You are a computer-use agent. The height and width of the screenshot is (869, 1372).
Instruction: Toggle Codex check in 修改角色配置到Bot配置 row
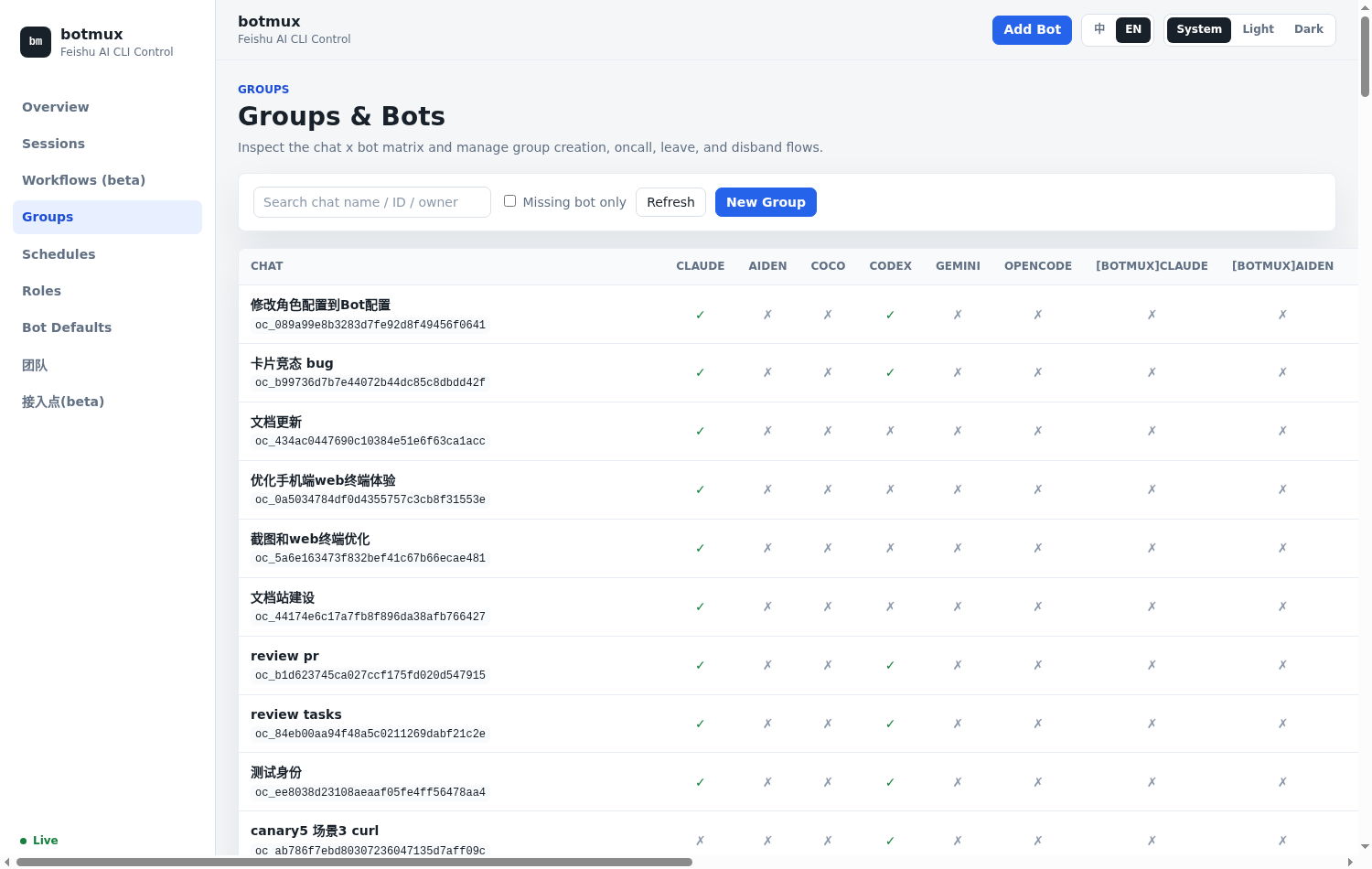click(891, 315)
